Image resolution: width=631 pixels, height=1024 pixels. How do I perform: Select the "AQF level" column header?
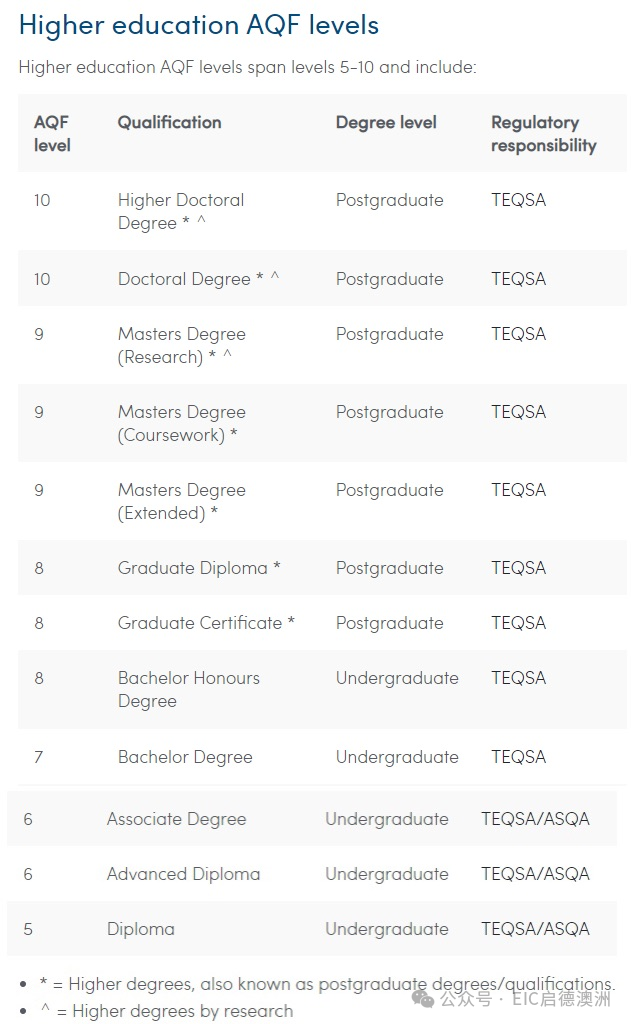[52, 134]
